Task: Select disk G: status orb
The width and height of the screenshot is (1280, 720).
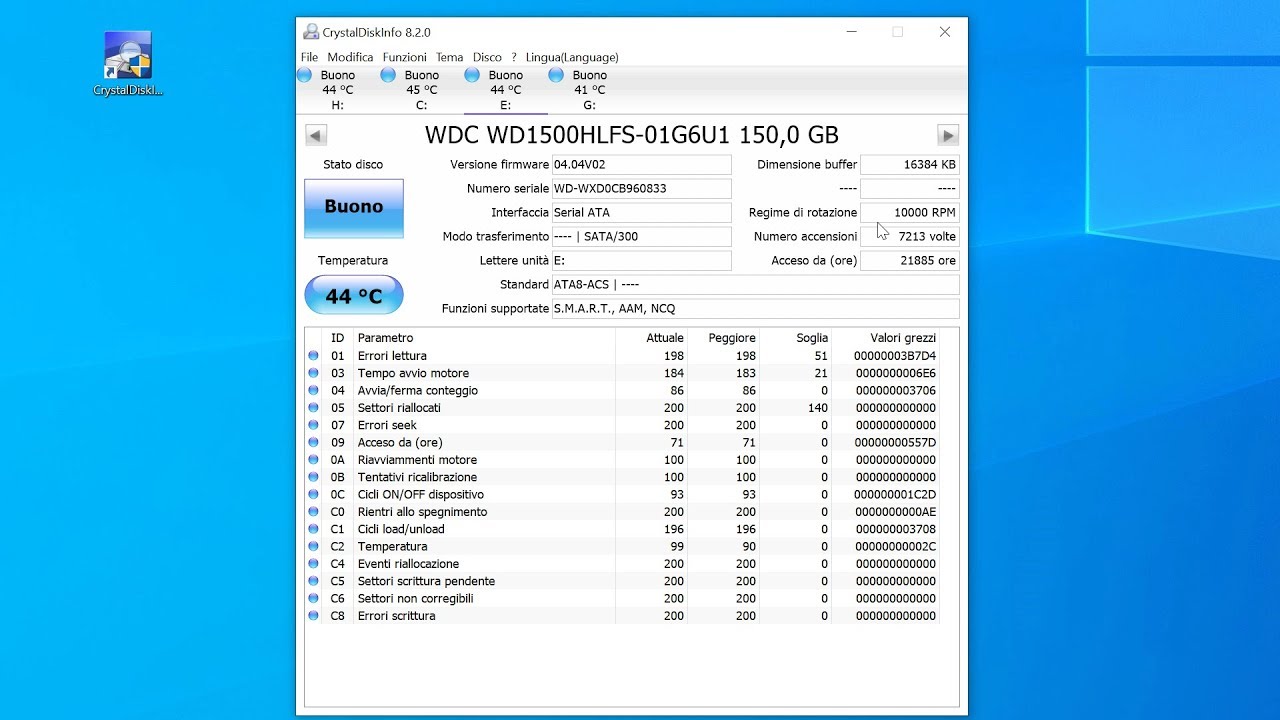Action: pyautogui.click(x=557, y=75)
